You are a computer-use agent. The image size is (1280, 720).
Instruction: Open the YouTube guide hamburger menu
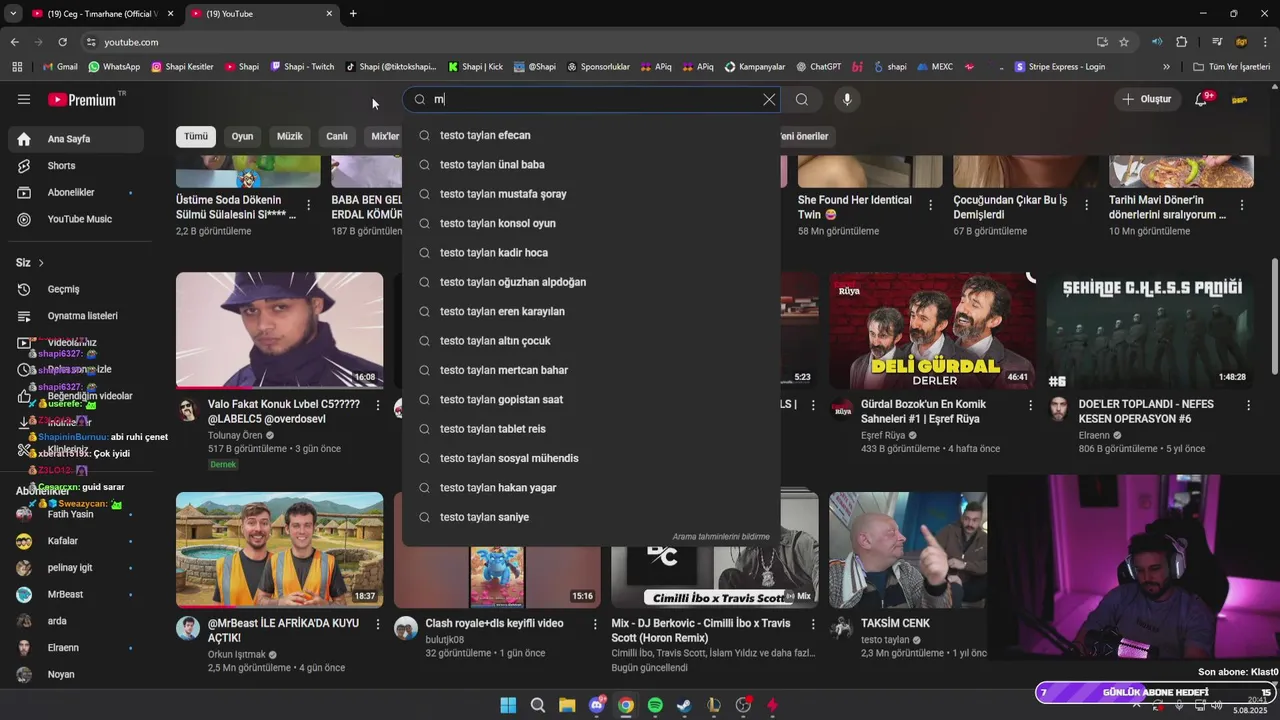[x=24, y=99]
